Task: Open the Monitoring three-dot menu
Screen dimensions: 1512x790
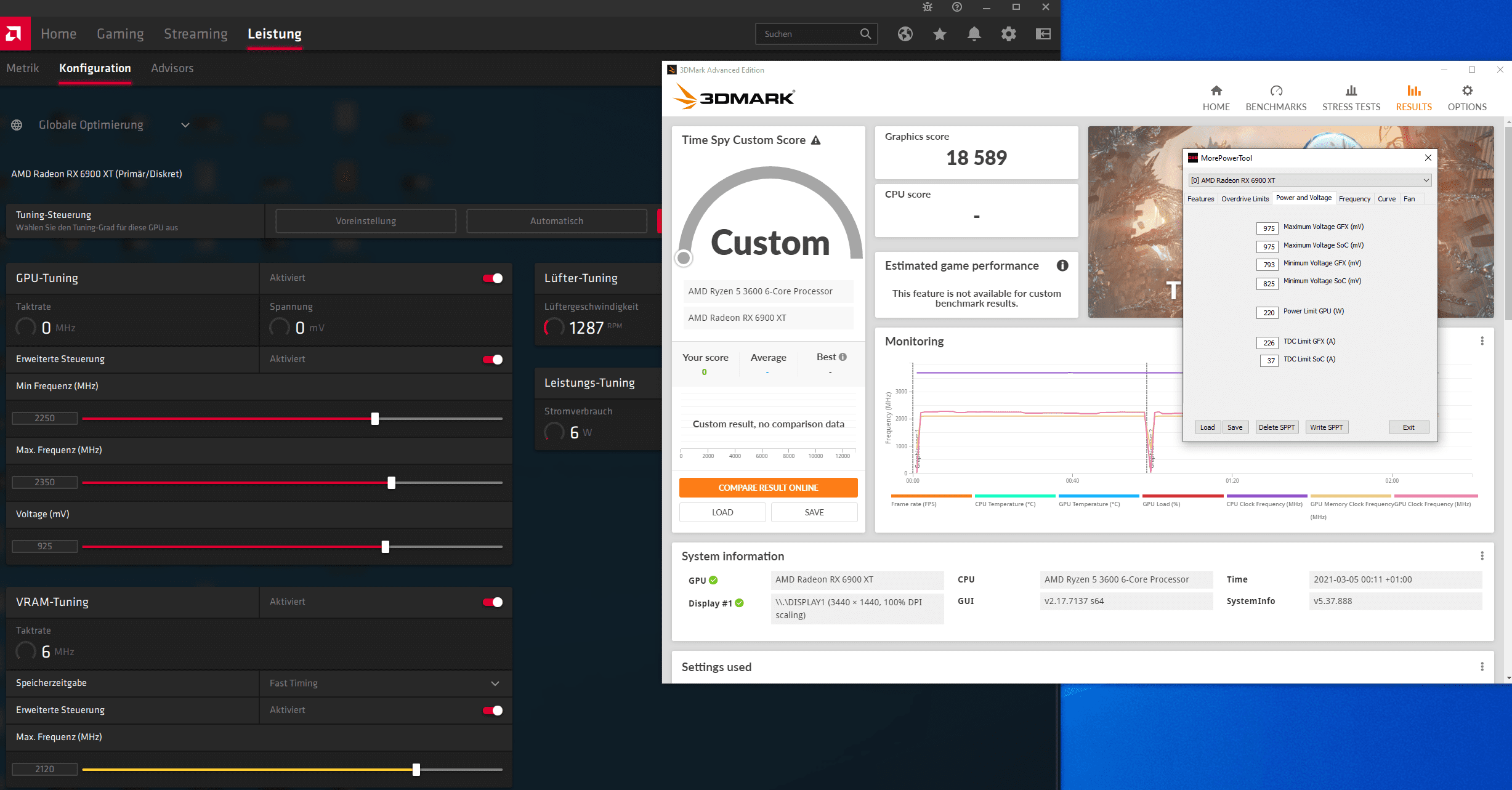Action: [x=1482, y=341]
